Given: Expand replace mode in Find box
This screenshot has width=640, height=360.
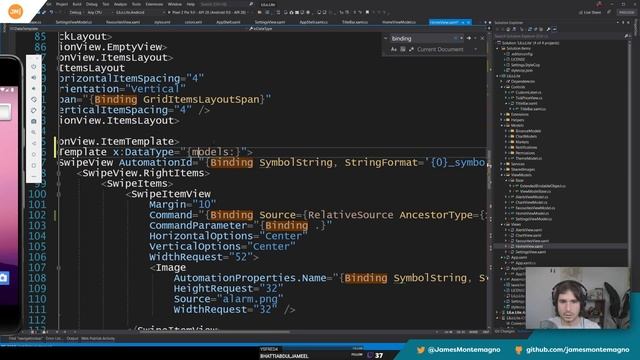Looking at the screenshot, I should 386,38.
